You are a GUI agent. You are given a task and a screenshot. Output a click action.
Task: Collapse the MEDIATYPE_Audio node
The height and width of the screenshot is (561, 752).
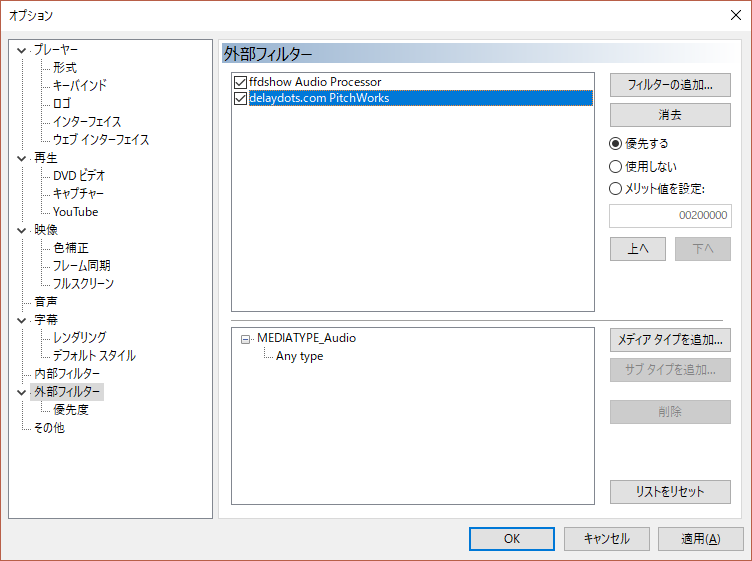click(x=246, y=339)
